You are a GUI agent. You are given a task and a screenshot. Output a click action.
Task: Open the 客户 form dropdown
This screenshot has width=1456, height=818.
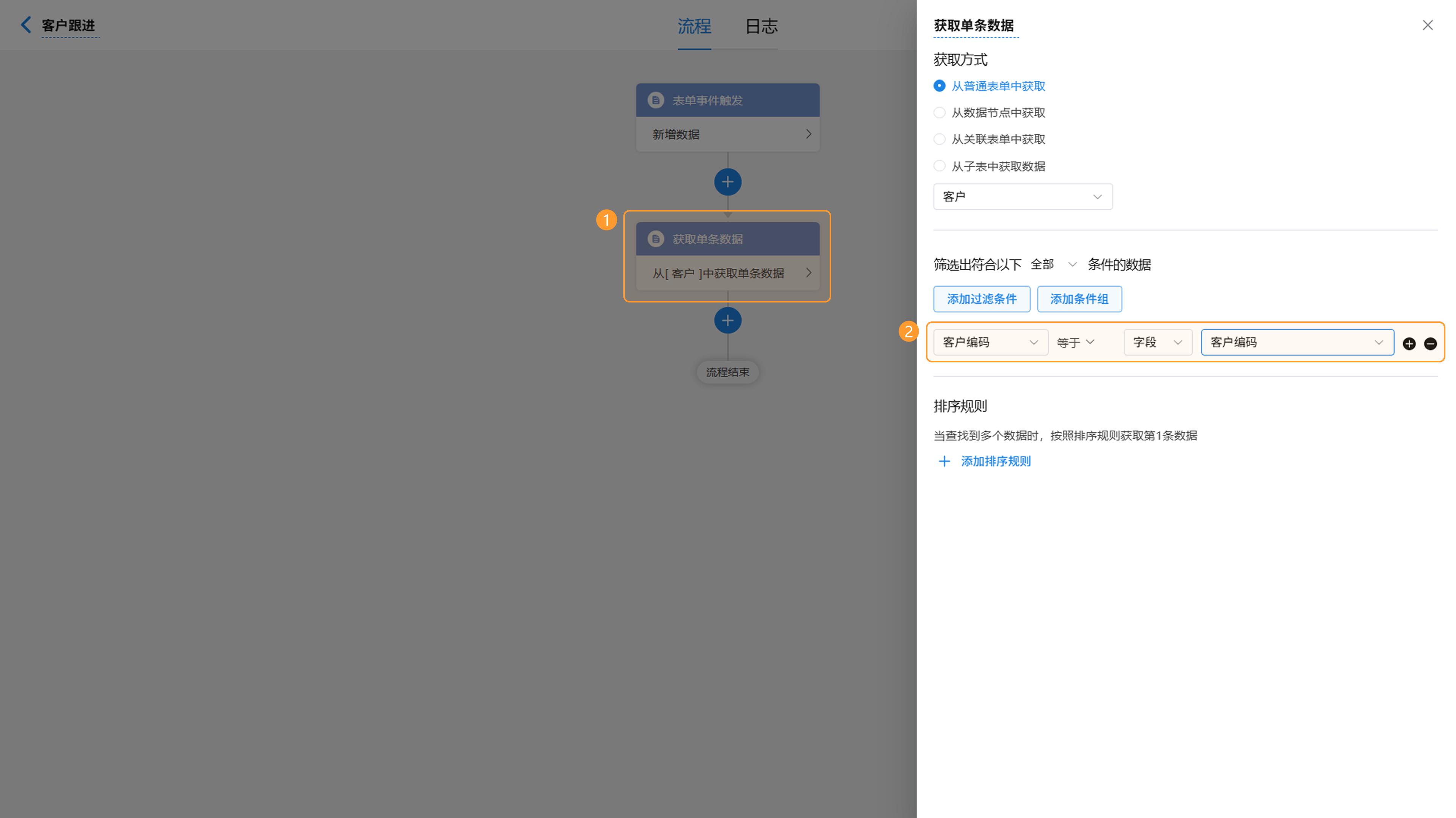coord(1023,197)
